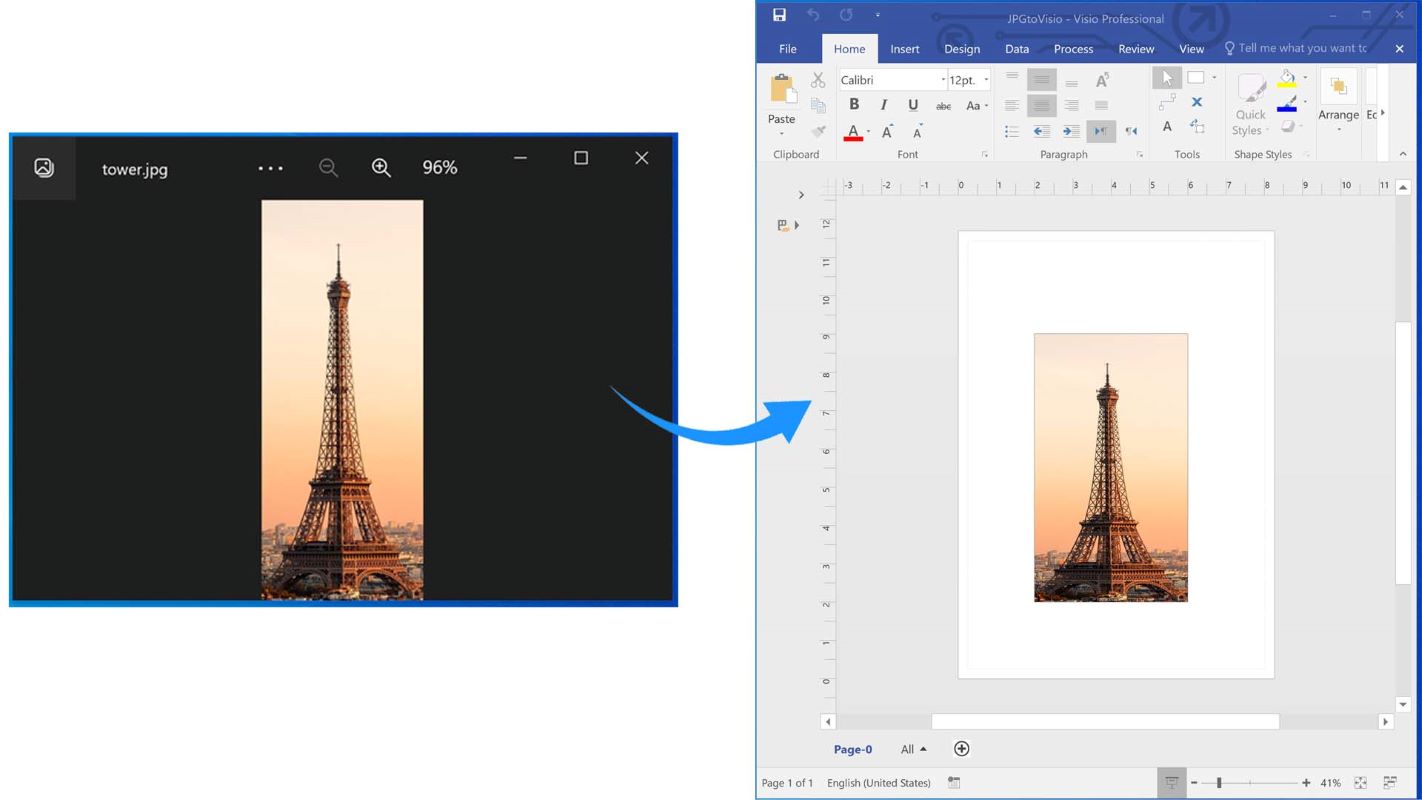
Task: Open the 12pt font size dropdown
Action: point(986,80)
